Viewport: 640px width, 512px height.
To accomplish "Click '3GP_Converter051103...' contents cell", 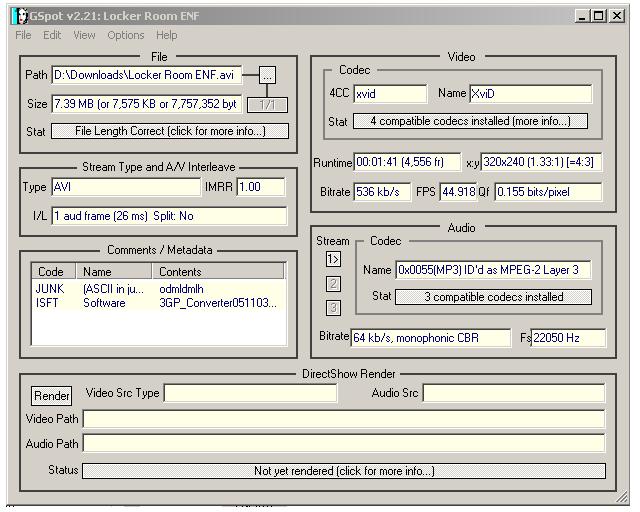I will tap(218, 303).
